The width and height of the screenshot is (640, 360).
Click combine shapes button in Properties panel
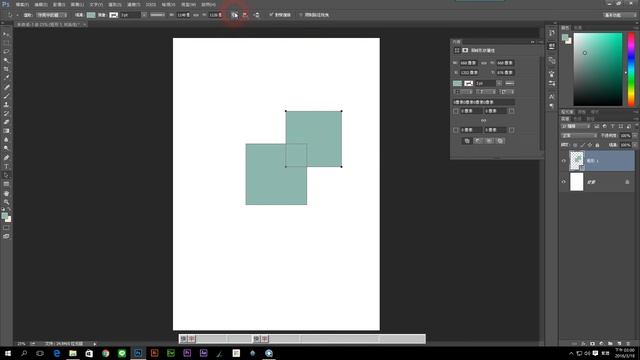[467, 141]
